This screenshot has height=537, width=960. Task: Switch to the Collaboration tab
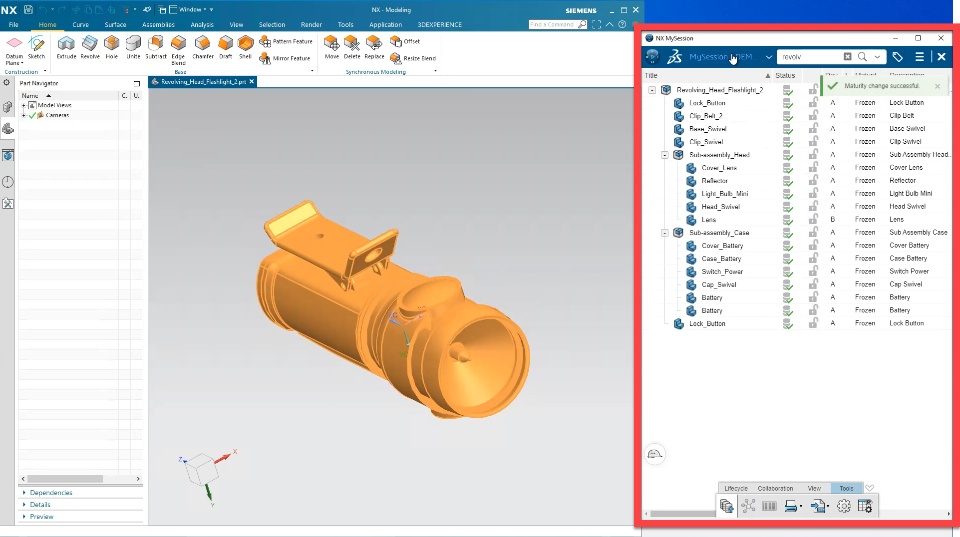(775, 488)
